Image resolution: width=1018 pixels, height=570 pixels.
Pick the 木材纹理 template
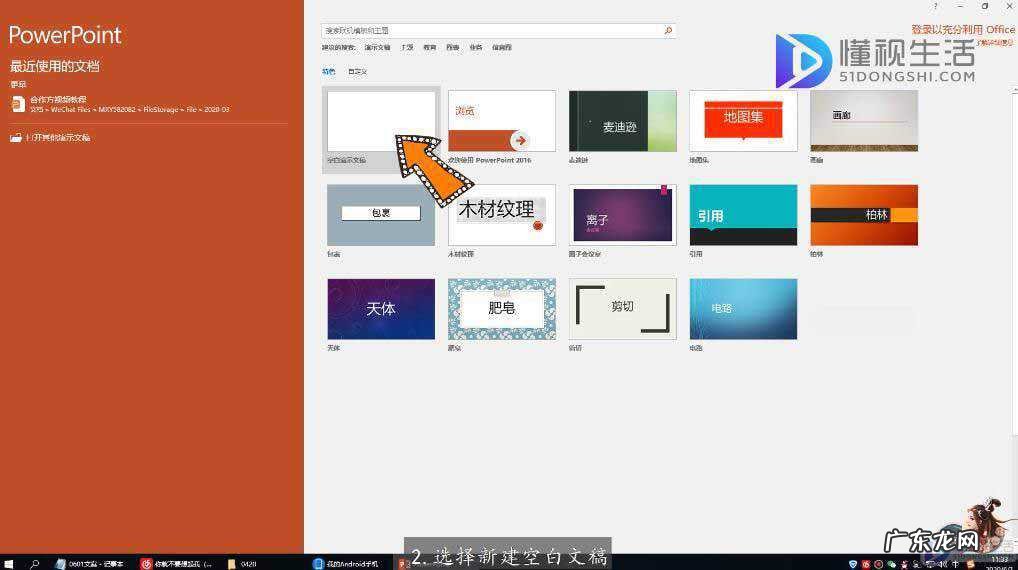click(501, 214)
